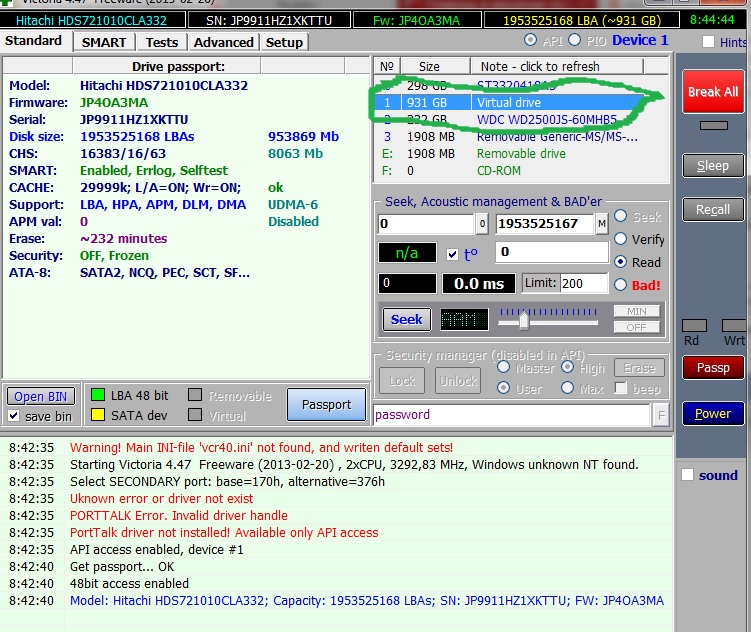Click the M button beside end LBA
This screenshot has height=632, width=751.
pos(602,224)
